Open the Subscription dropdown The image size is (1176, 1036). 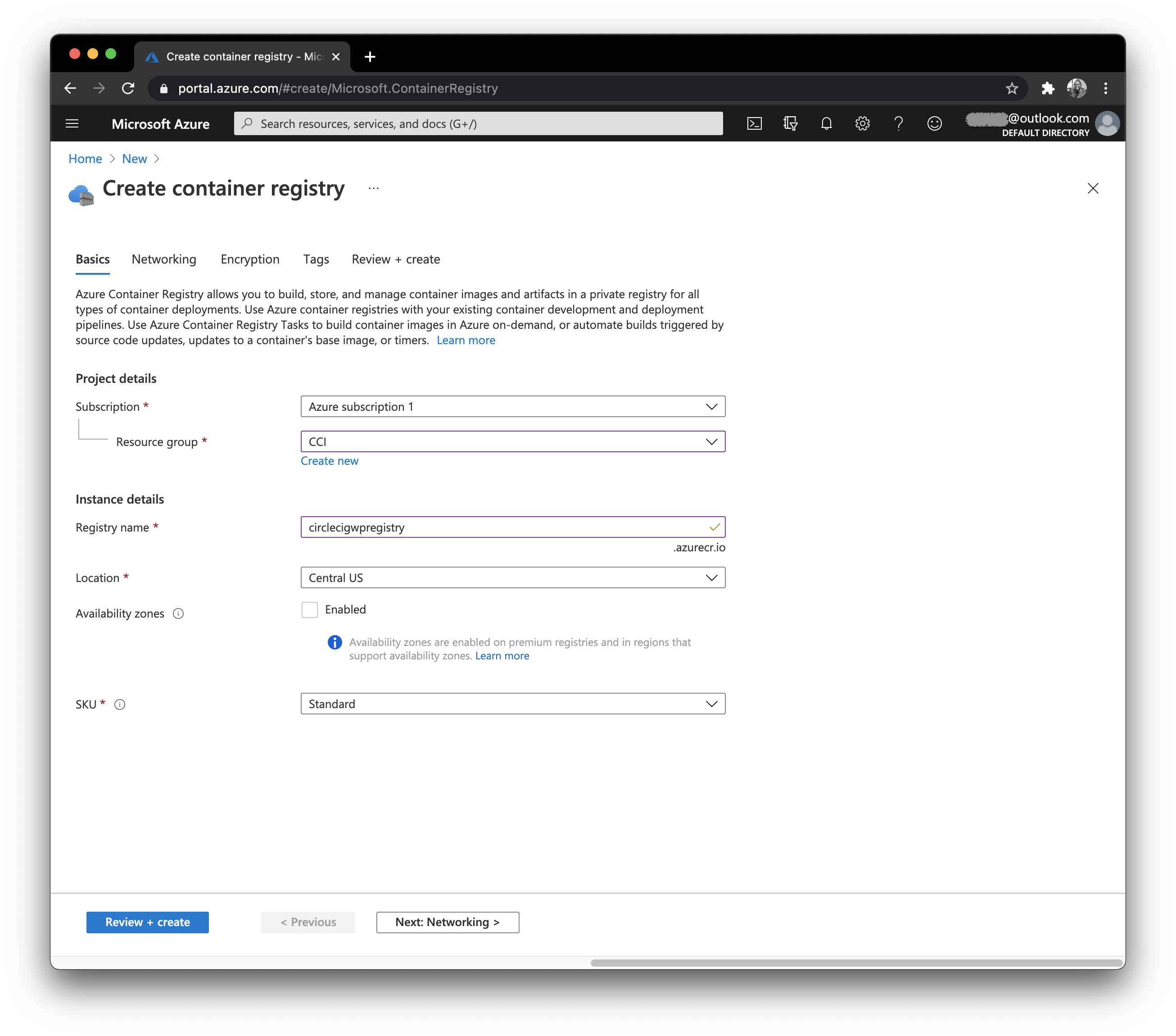coord(513,406)
